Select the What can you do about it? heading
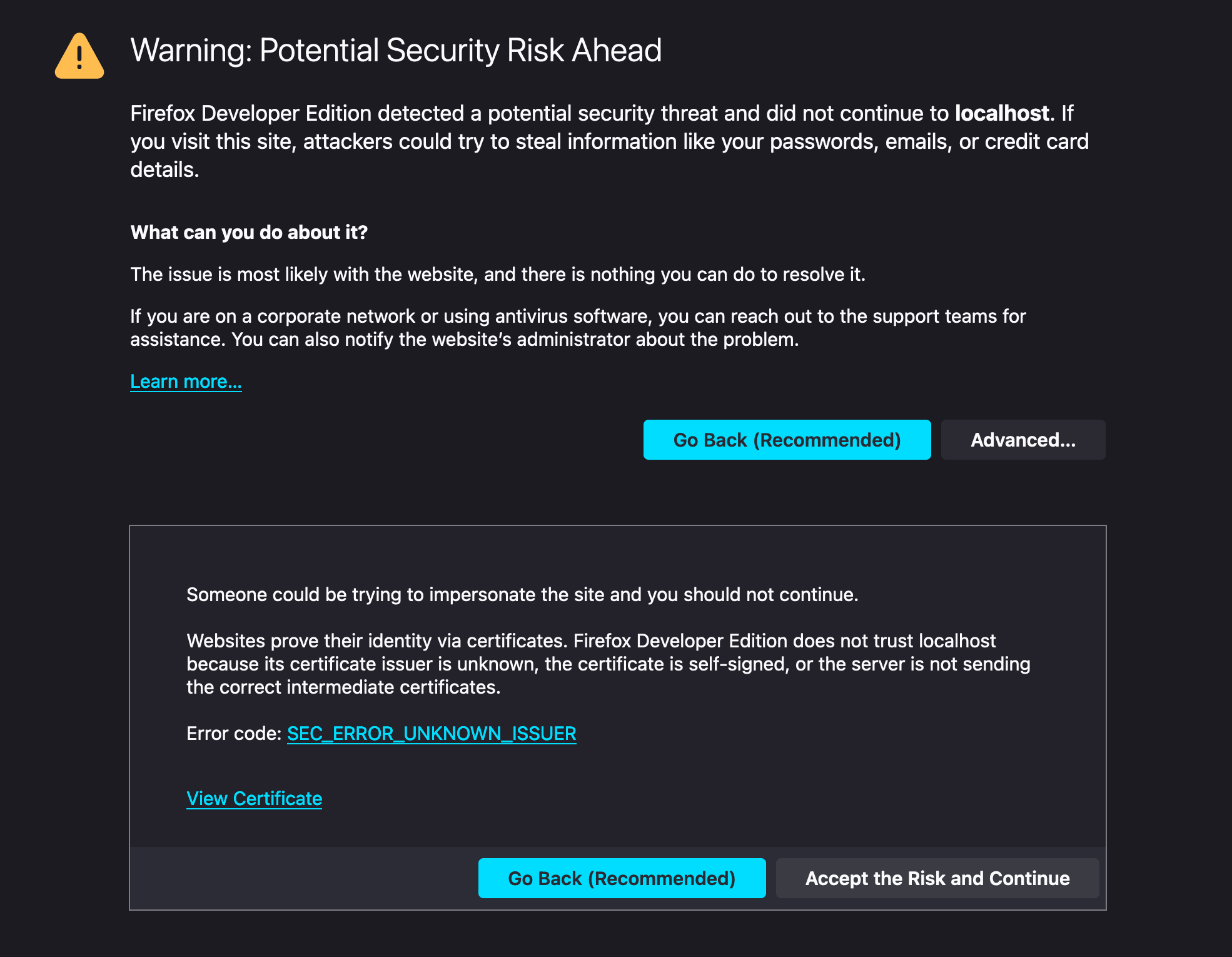The width and height of the screenshot is (1232, 957). [x=249, y=232]
